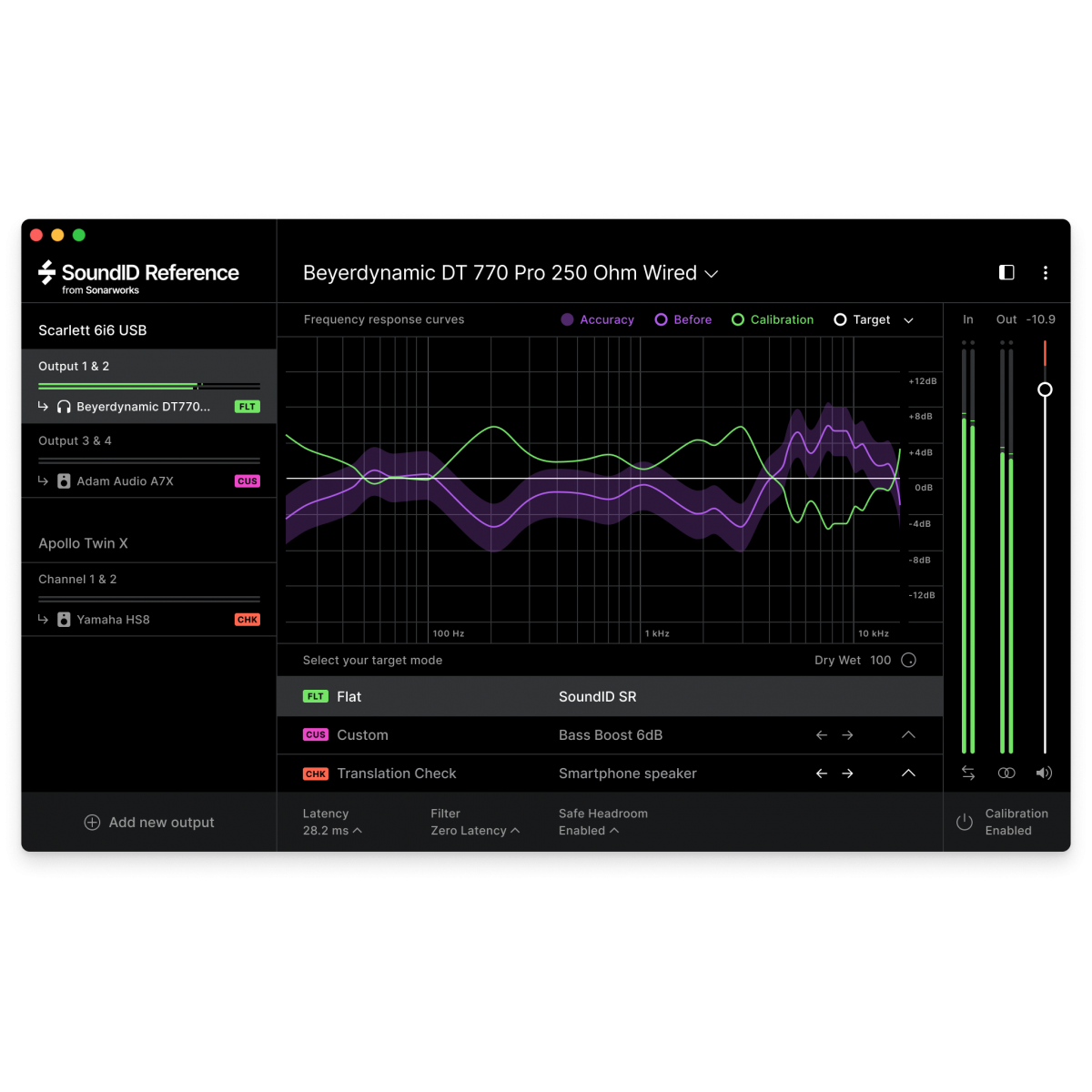The image size is (1092, 1092).
Task: Toggle the sidebar panel layout icon
Action: tap(1006, 273)
